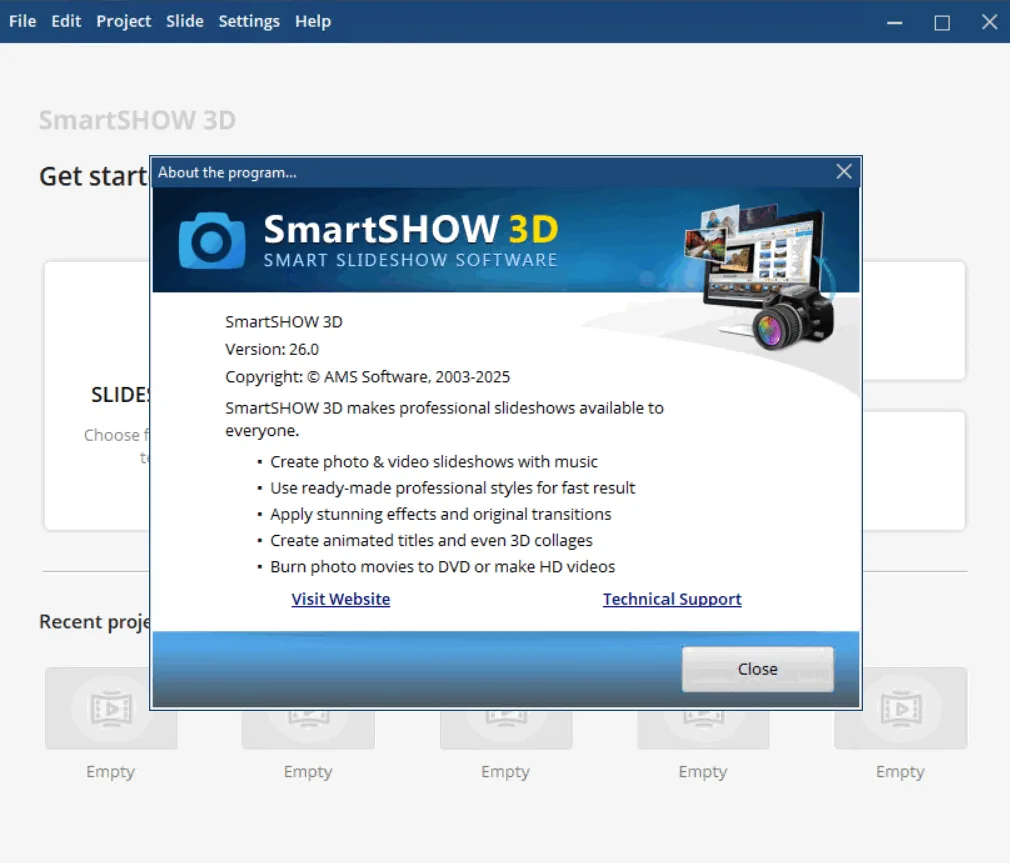Click the monitor and camera illustration
1010x863 pixels.
(x=761, y=277)
